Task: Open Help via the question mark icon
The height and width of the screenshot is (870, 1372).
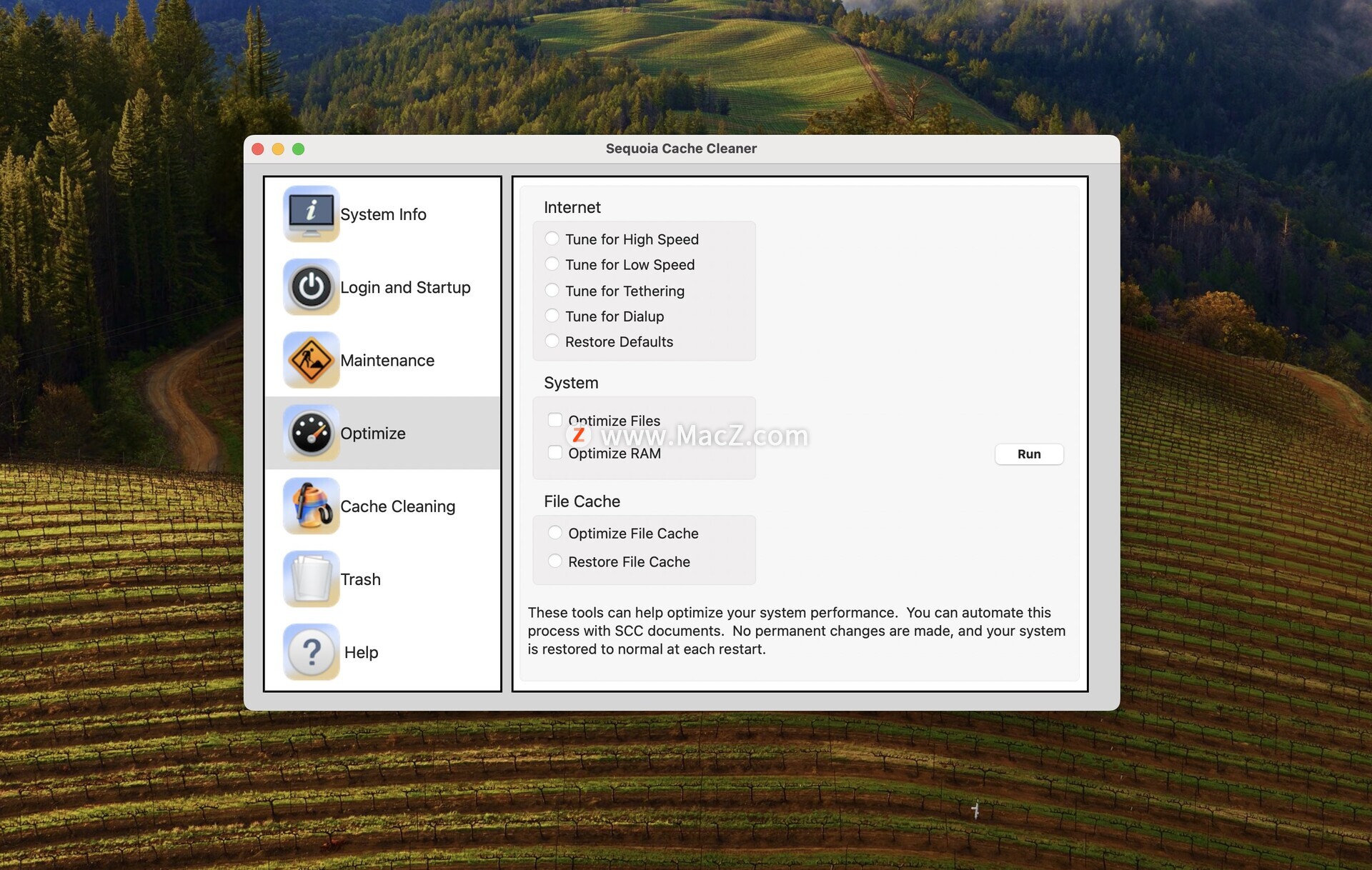Action: pos(311,652)
